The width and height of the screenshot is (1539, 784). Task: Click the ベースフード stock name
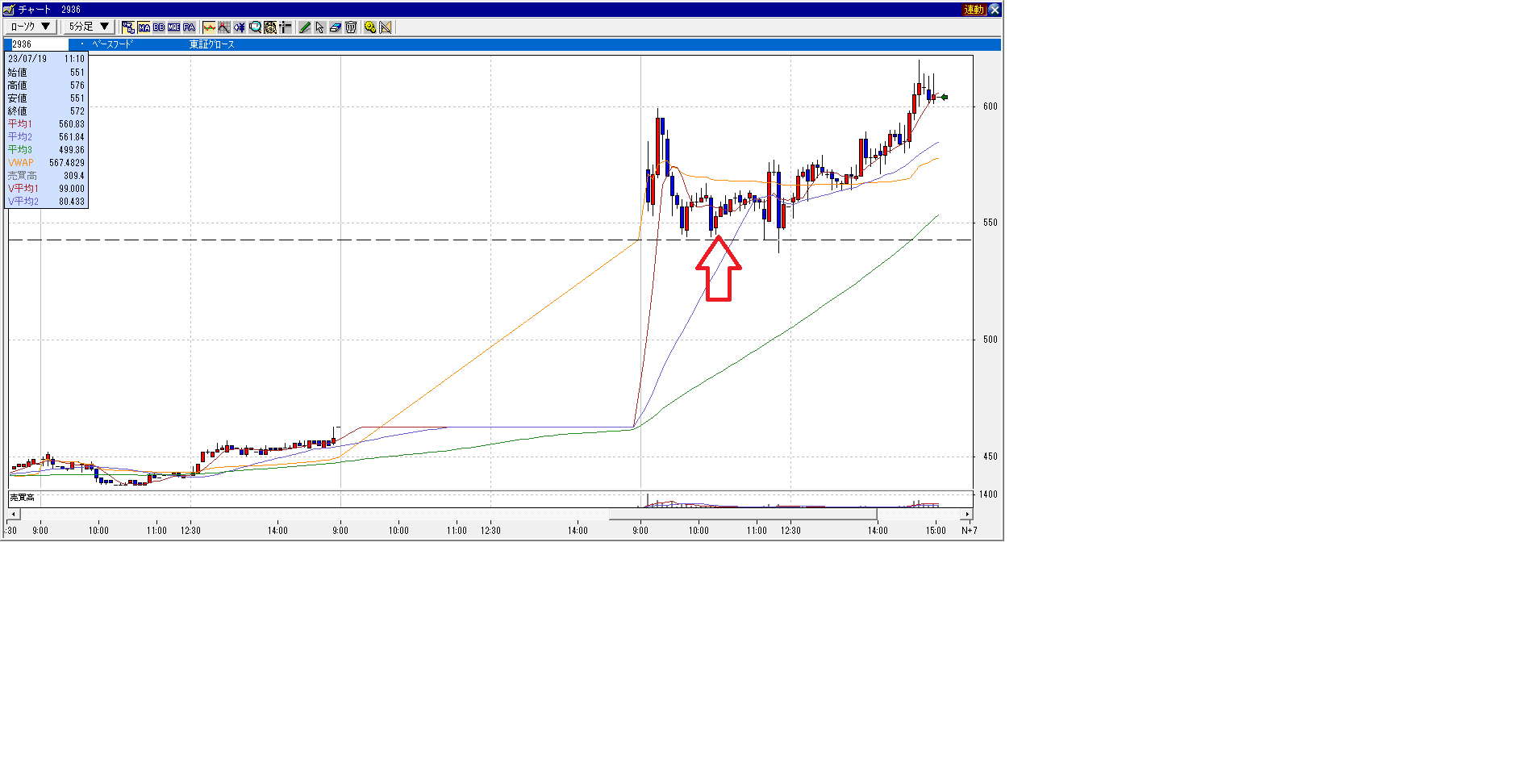(112, 44)
